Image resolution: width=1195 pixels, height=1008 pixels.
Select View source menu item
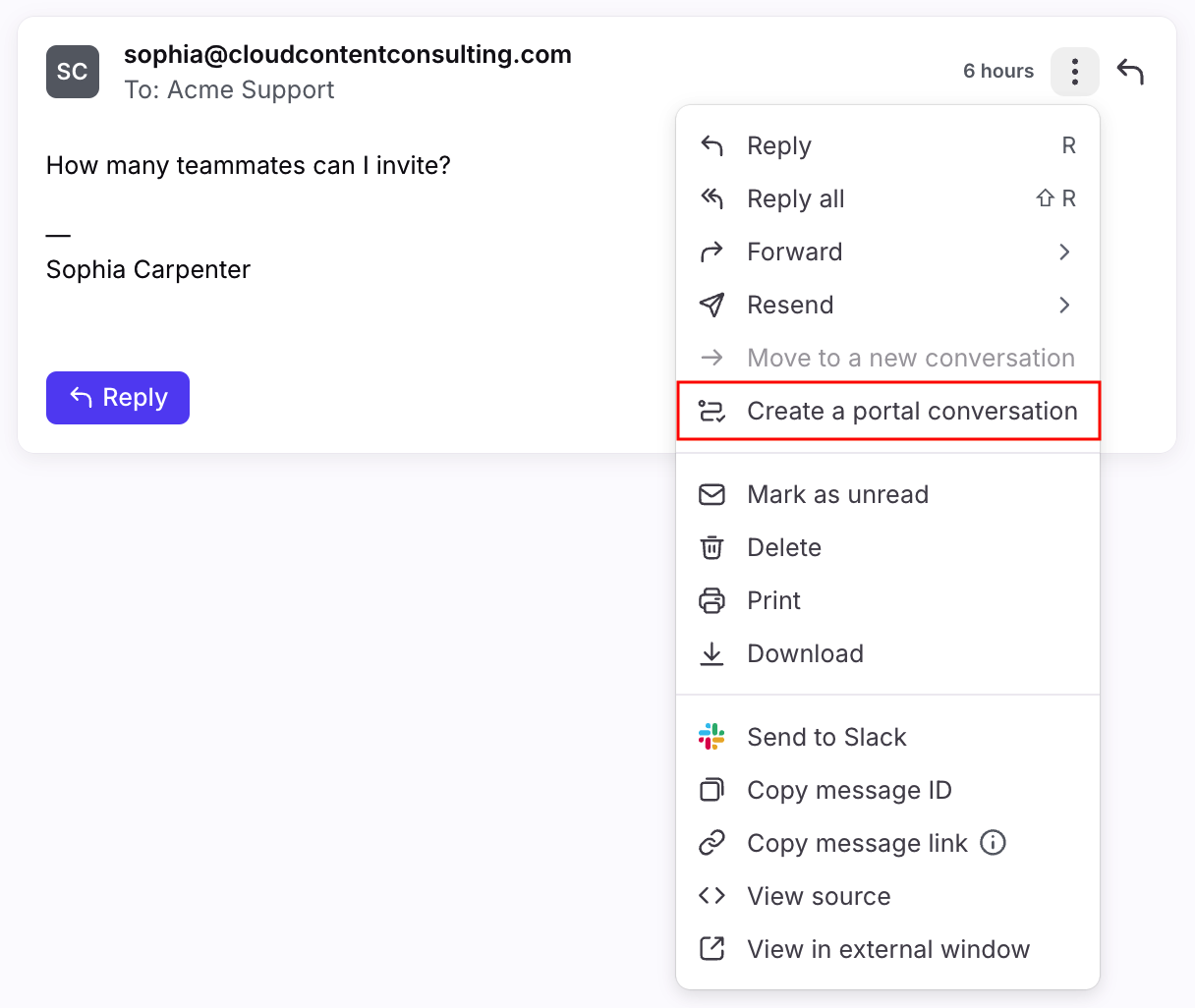(x=818, y=896)
